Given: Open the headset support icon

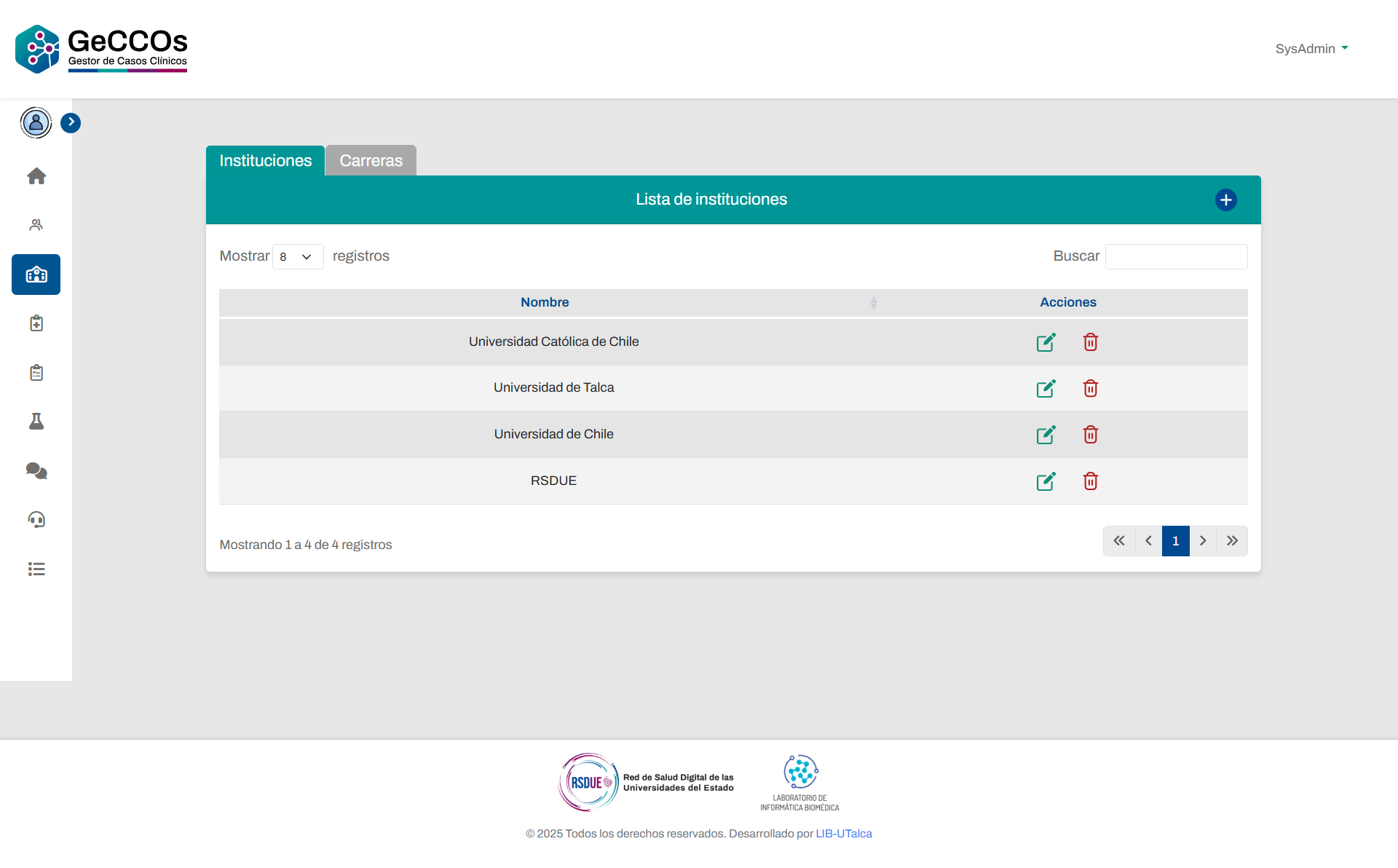Looking at the screenshot, I should pyautogui.click(x=36, y=520).
